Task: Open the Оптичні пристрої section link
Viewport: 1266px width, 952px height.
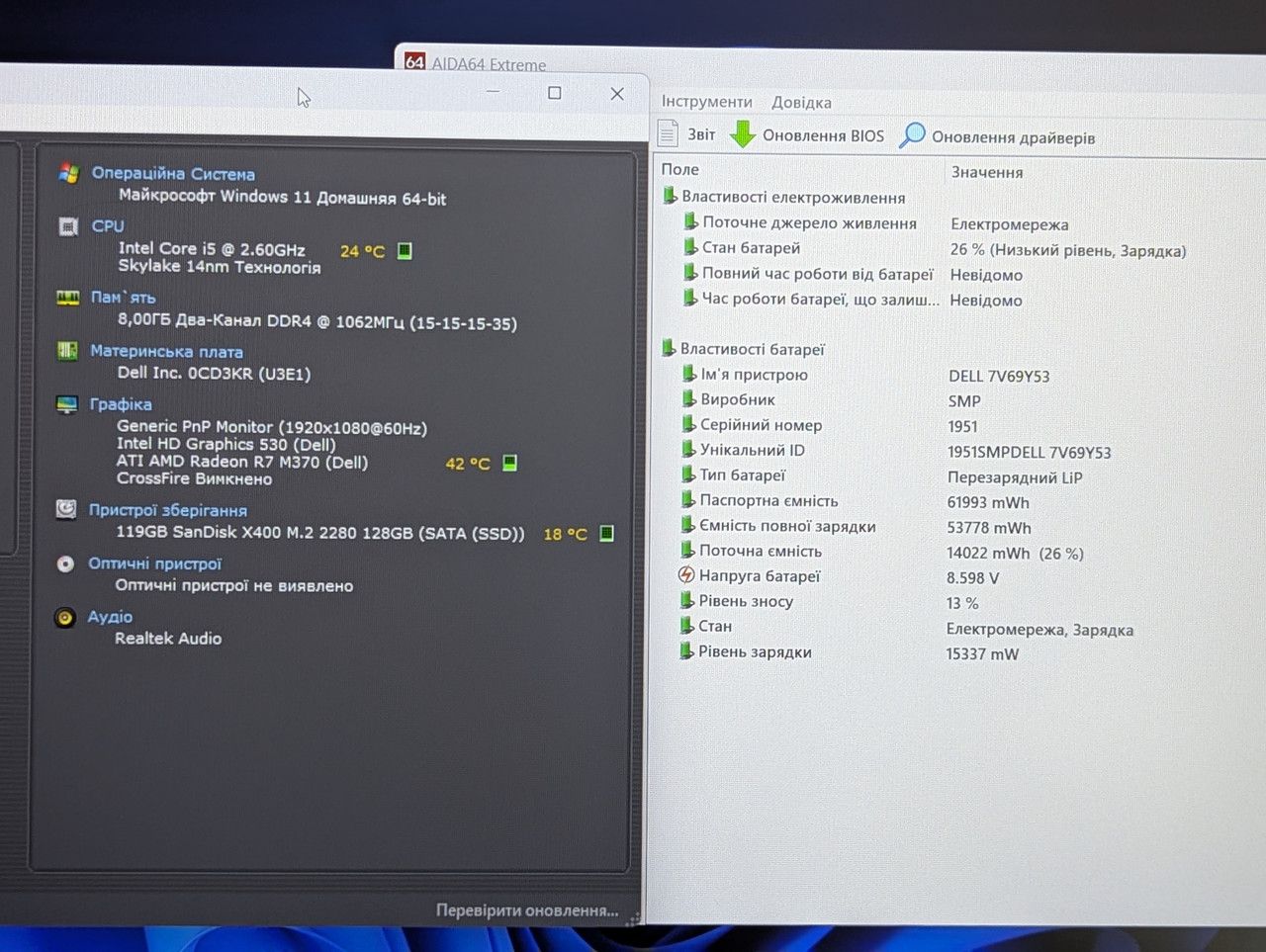Action: 155,563
